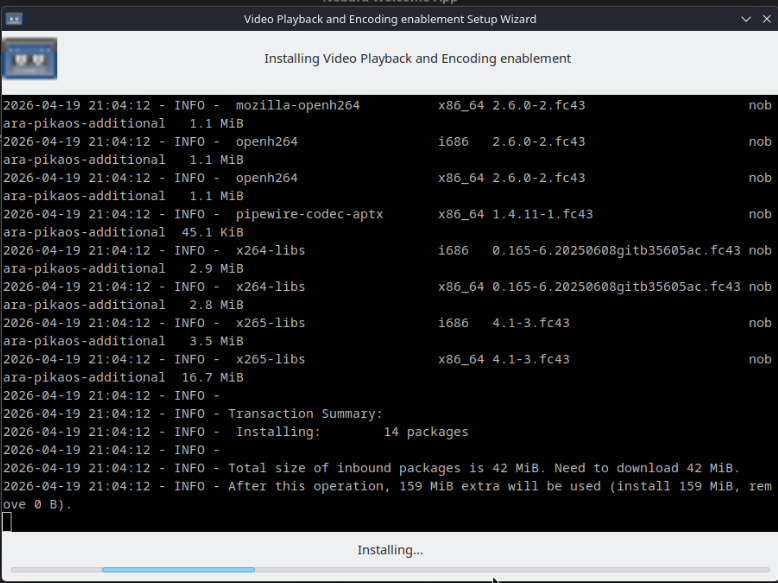This screenshot has width=778, height=583.
Task: Click the terminal cursor block at the bottom
Action: coord(7,521)
